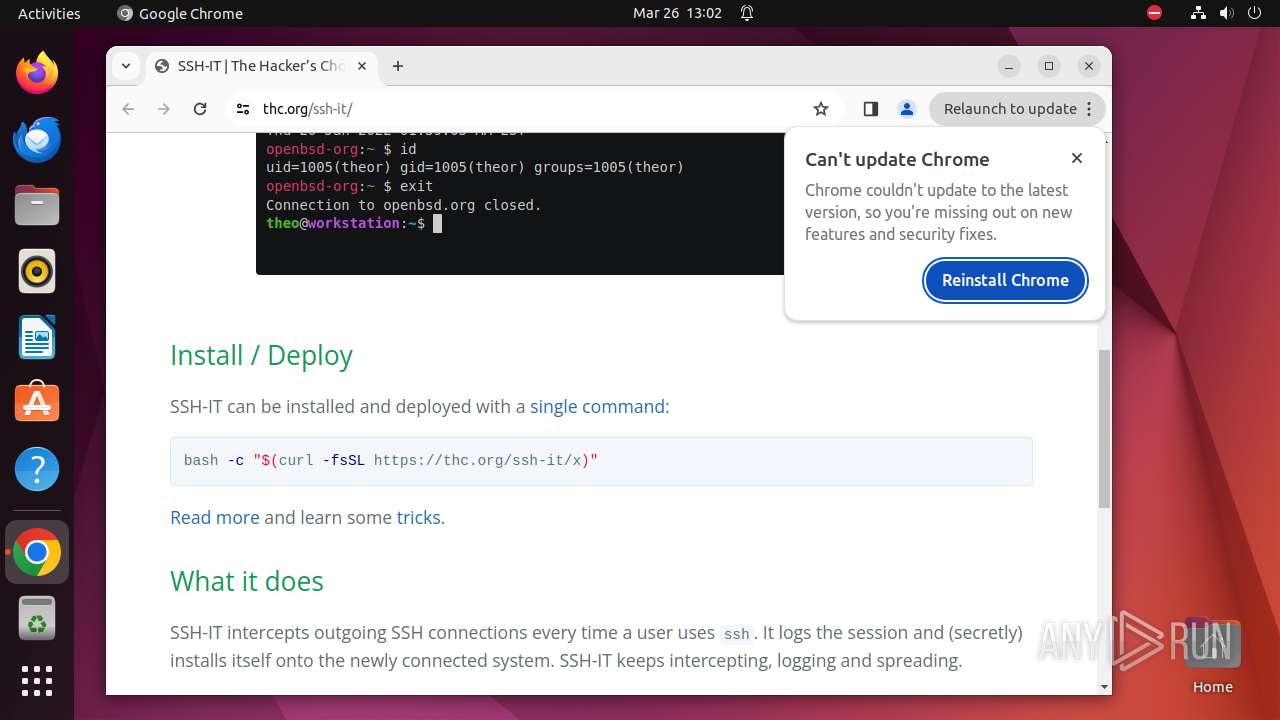Viewport: 1280px width, 720px height.
Task: Click Reinstall Chrome button
Action: 1005,280
